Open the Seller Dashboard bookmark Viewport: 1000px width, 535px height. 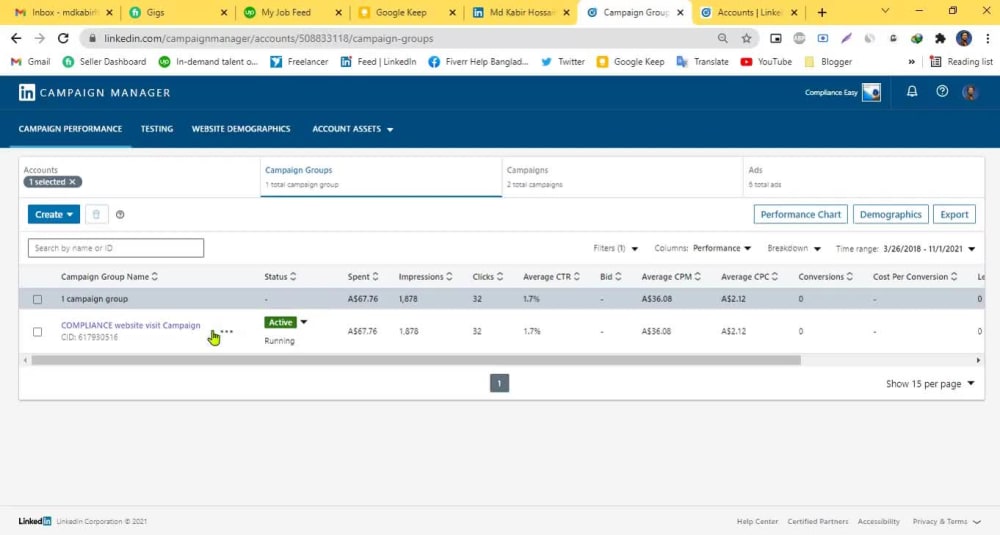[105, 62]
